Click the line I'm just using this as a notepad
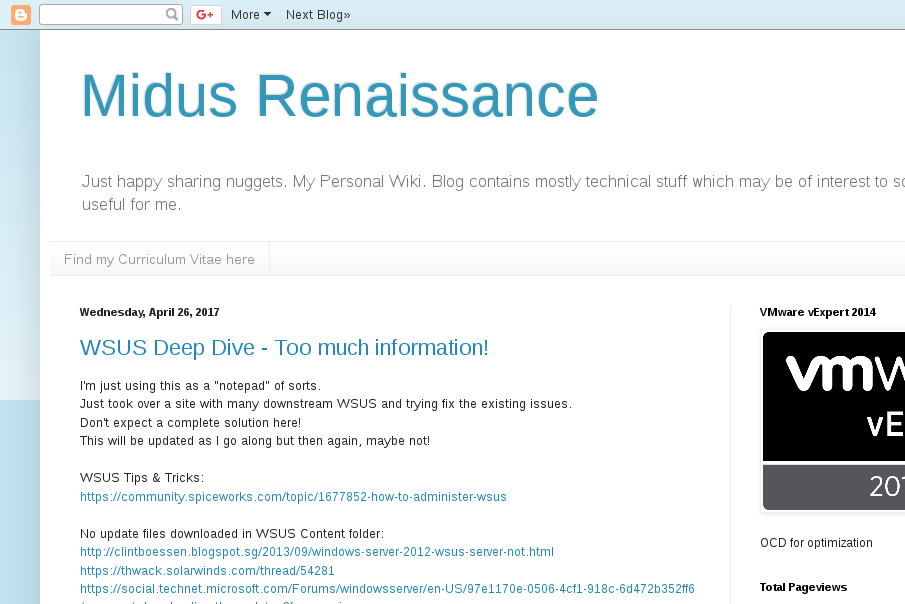The height and width of the screenshot is (604, 905). coord(200,386)
